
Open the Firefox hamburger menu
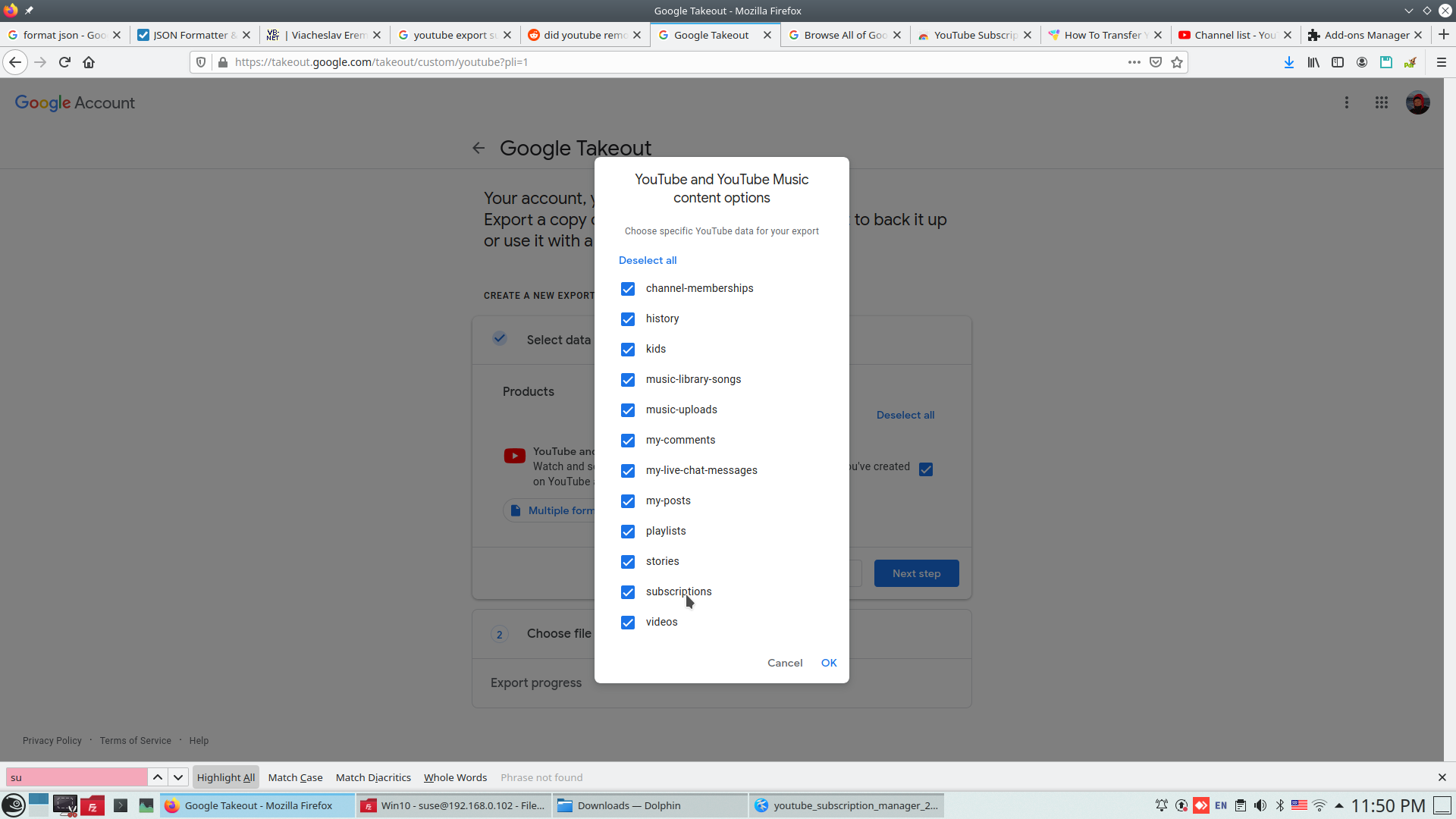pos(1442,62)
